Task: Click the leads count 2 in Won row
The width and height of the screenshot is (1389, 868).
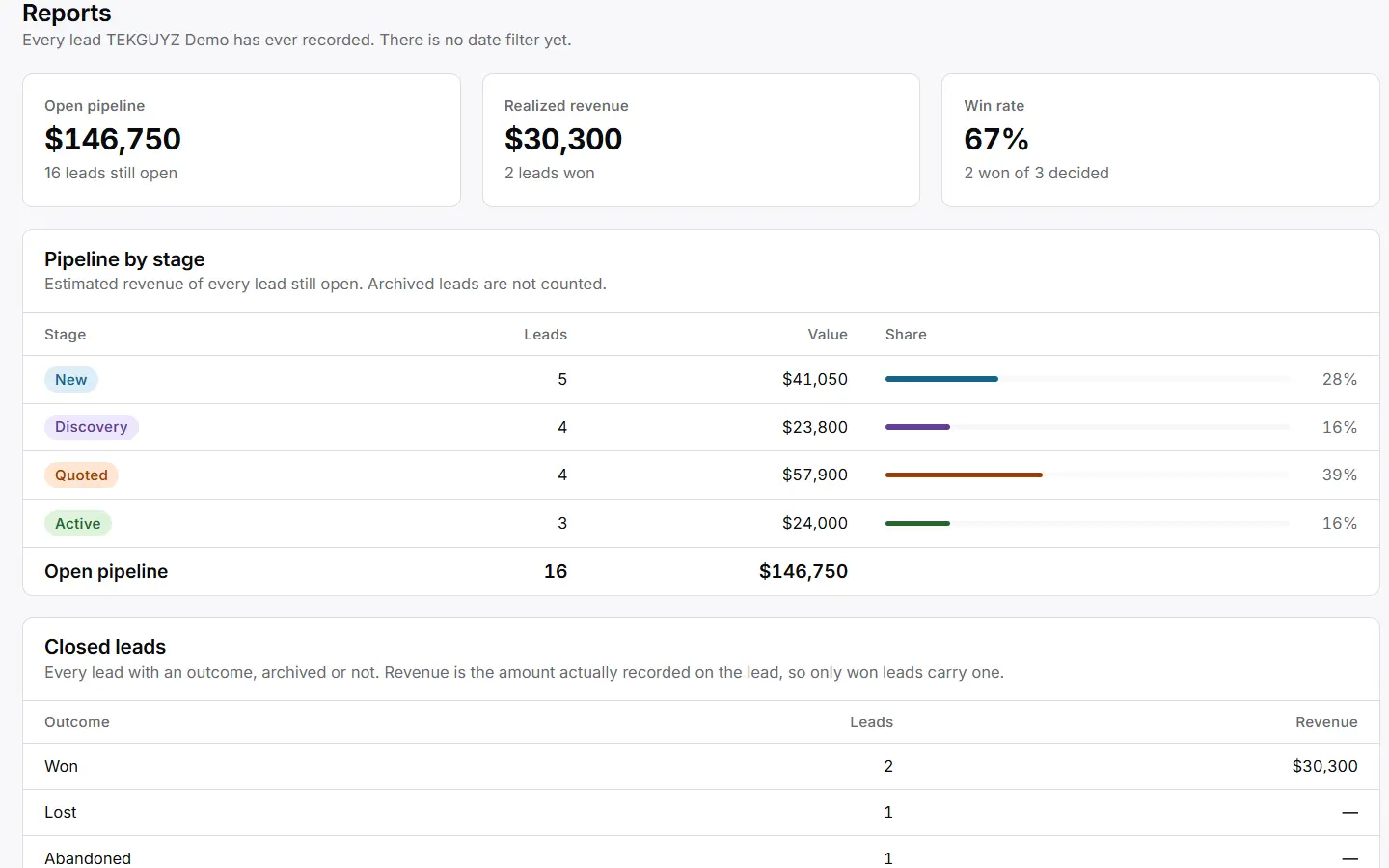Action: pyautogui.click(x=888, y=766)
